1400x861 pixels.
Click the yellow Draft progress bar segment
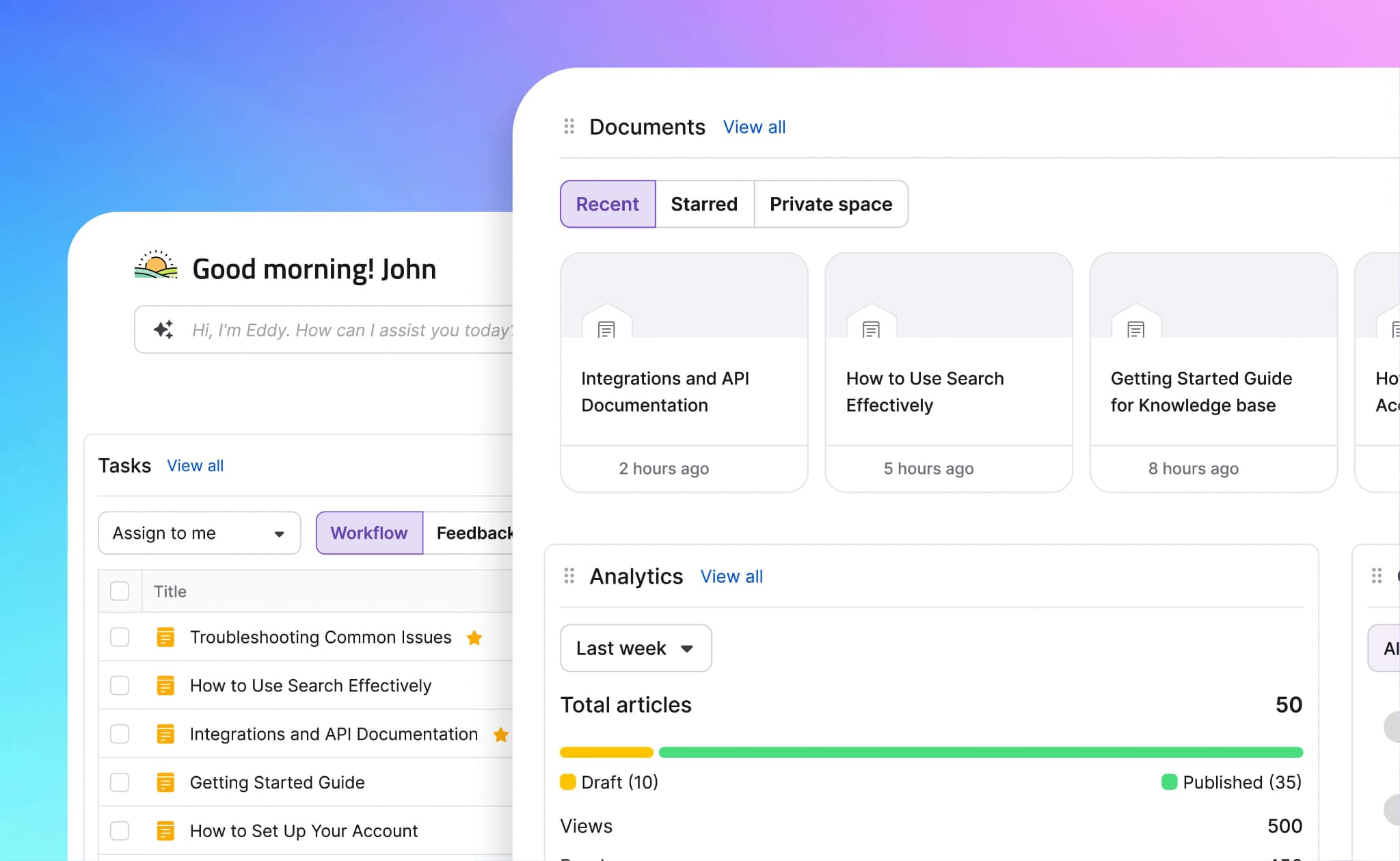tap(606, 752)
